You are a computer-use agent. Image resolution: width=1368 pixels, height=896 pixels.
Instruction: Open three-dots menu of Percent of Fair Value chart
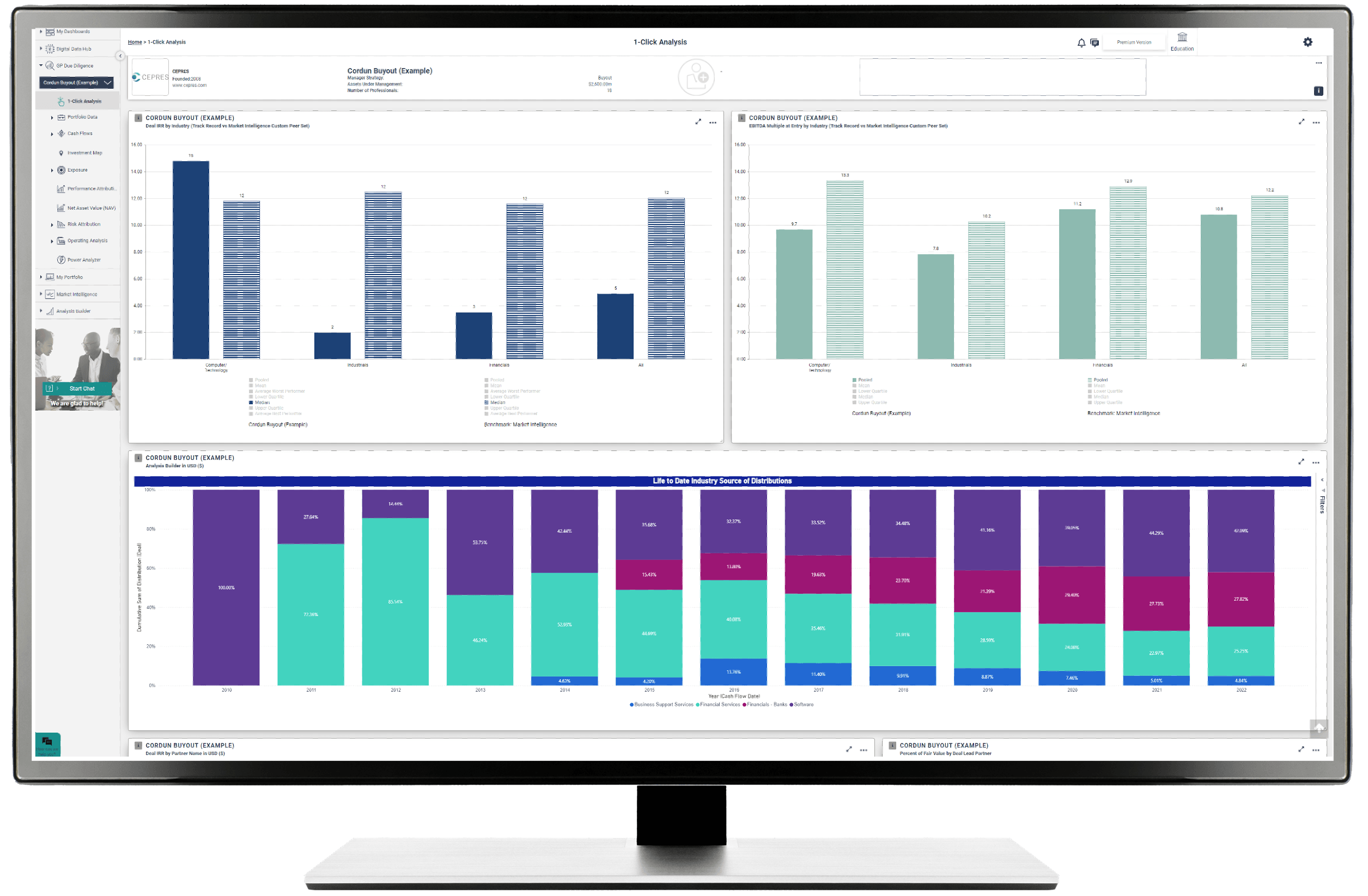(x=1316, y=750)
